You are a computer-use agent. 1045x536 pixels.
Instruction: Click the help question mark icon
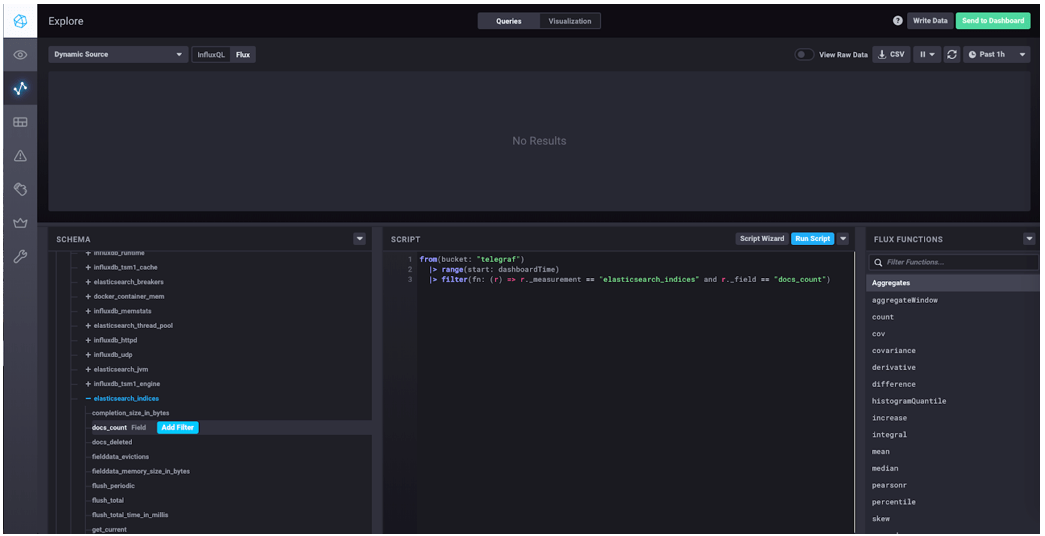(x=898, y=21)
